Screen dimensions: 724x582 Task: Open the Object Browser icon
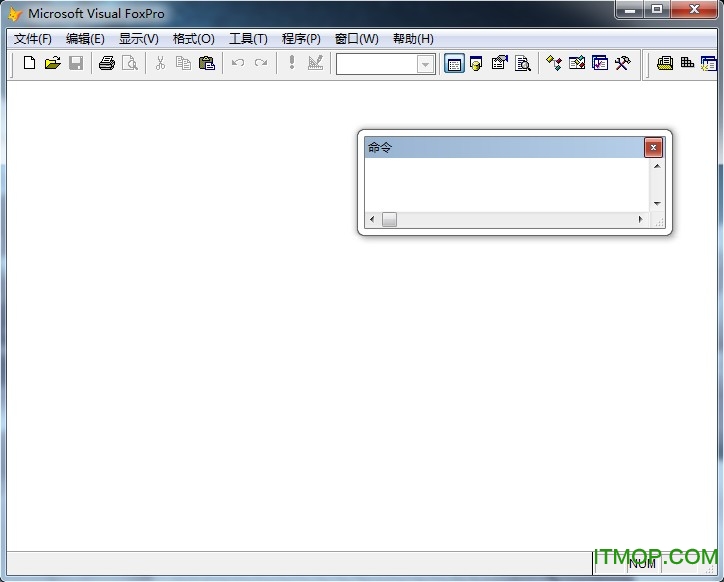[x=577, y=63]
